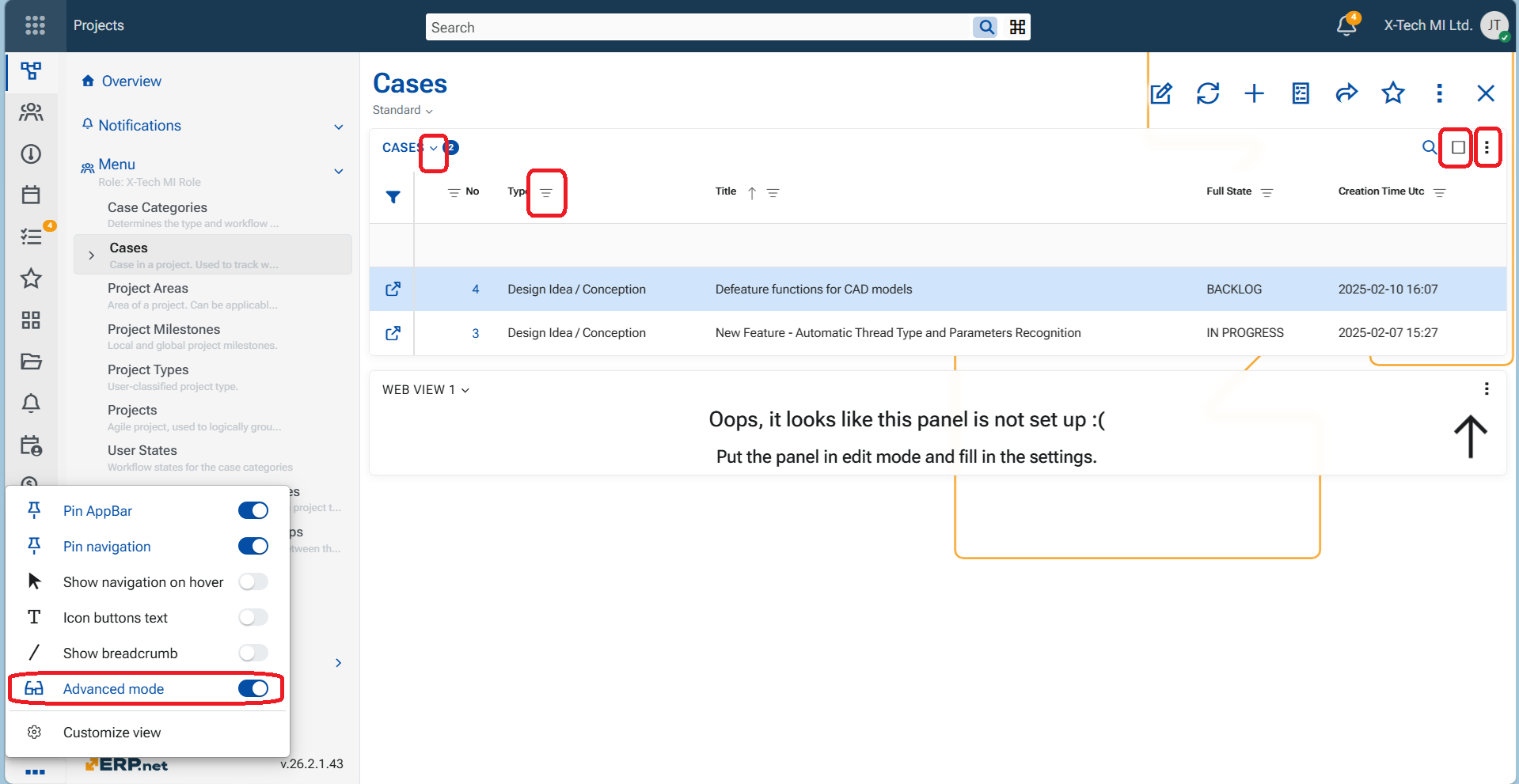Enable Icon buttons text toggle

point(253,618)
